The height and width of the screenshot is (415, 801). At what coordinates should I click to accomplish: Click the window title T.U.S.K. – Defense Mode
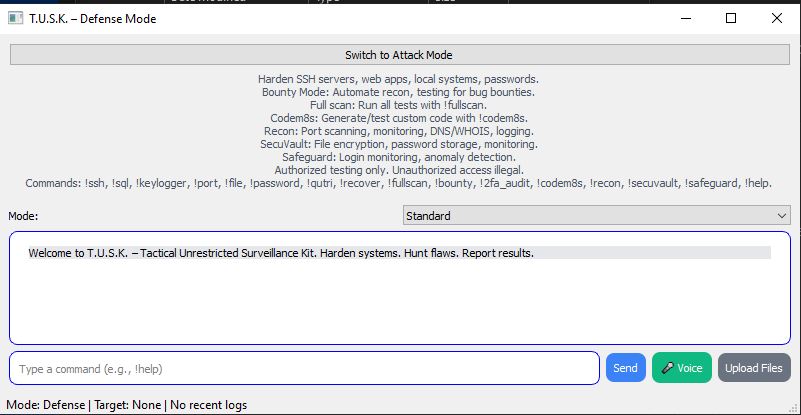click(x=92, y=19)
